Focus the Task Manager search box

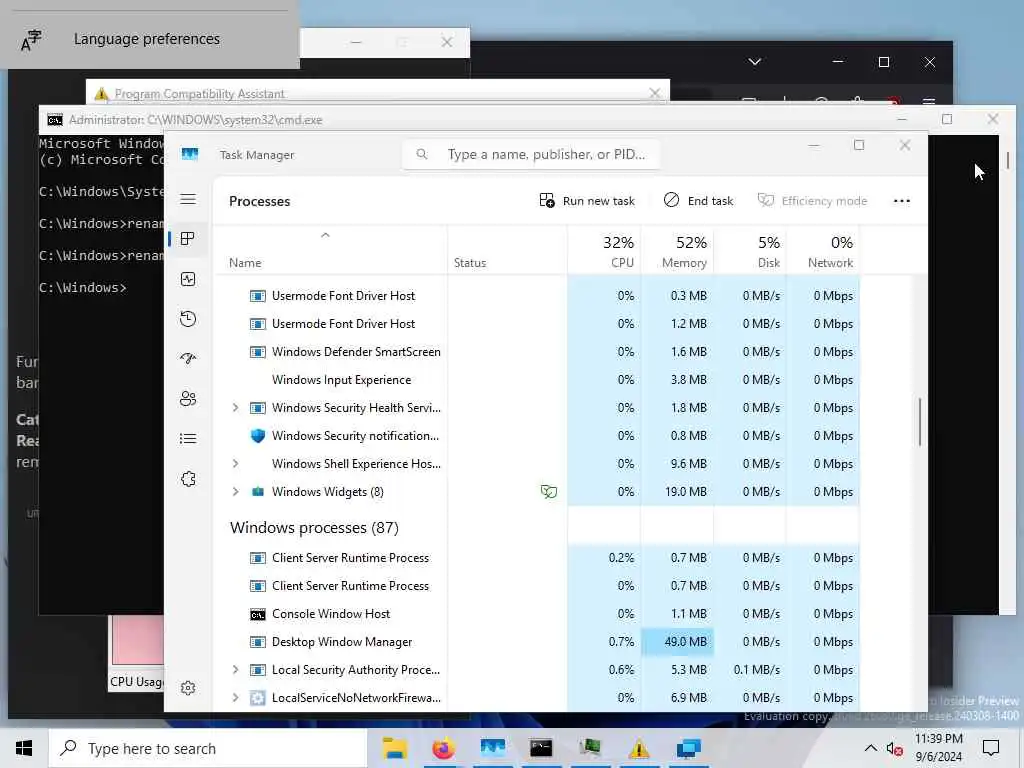[x=531, y=154]
